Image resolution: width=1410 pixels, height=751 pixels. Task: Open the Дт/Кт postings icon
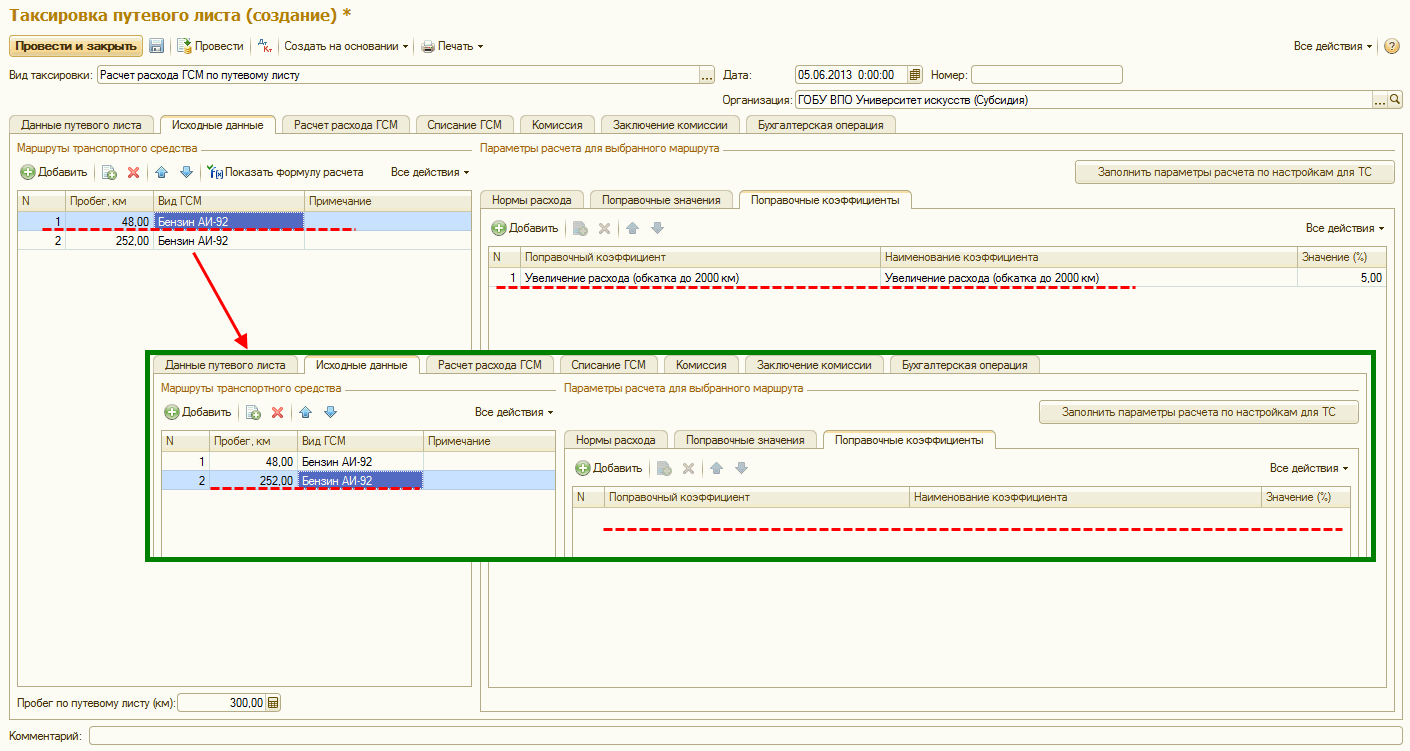tap(264, 46)
